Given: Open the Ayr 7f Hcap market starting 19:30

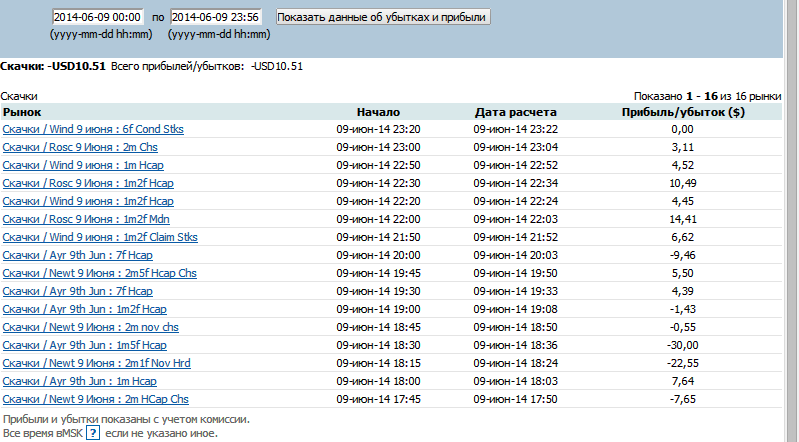Looking at the screenshot, I should pos(77,291).
